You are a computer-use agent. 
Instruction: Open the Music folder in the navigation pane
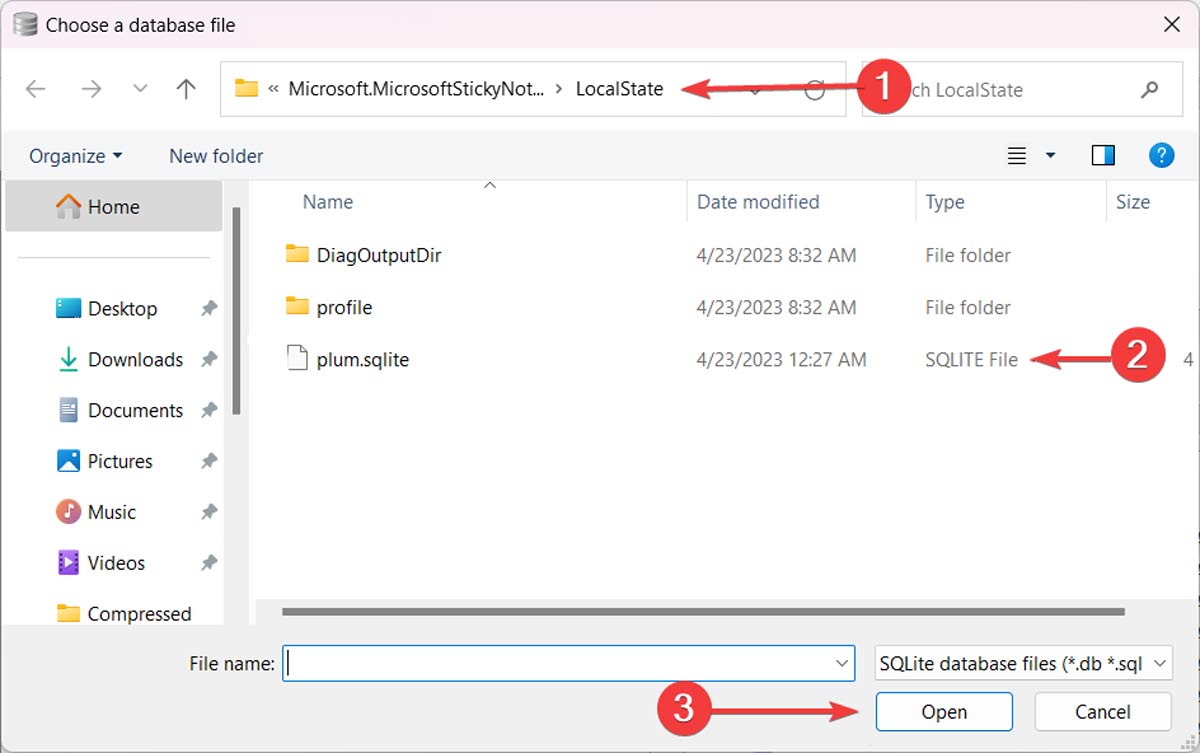pyautogui.click(x=110, y=511)
